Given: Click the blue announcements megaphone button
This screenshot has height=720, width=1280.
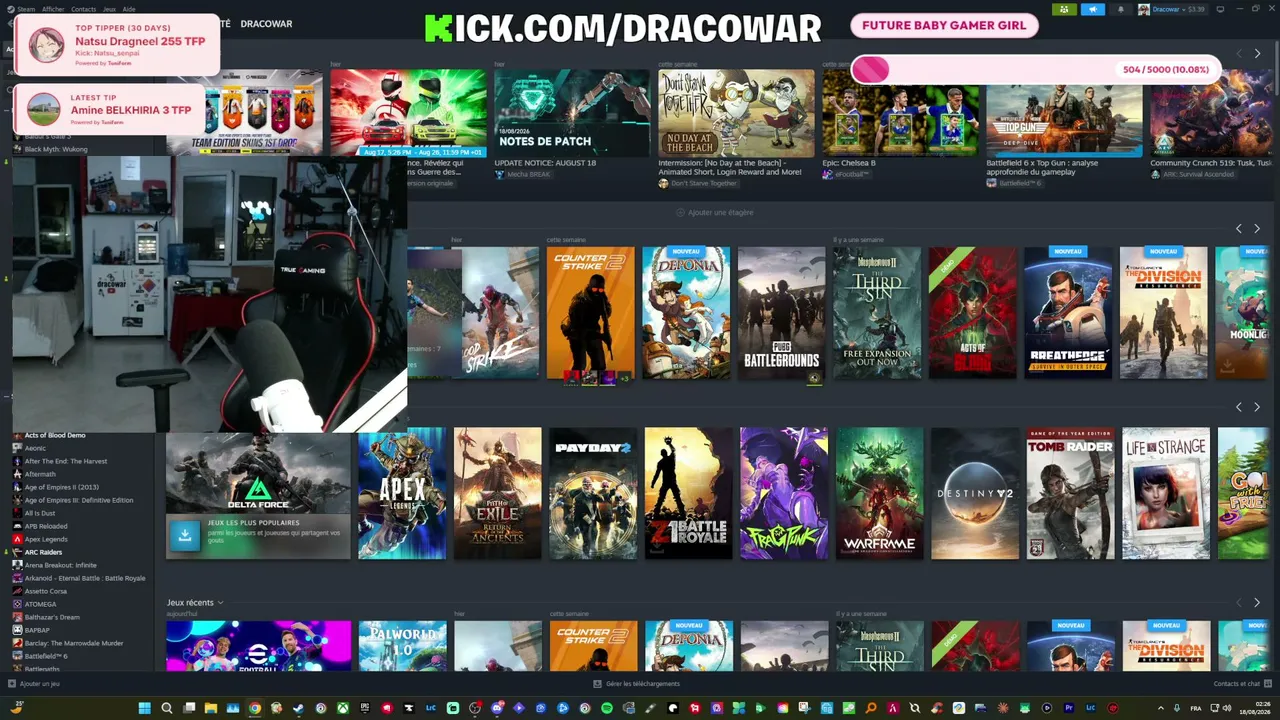Looking at the screenshot, I should (1093, 9).
